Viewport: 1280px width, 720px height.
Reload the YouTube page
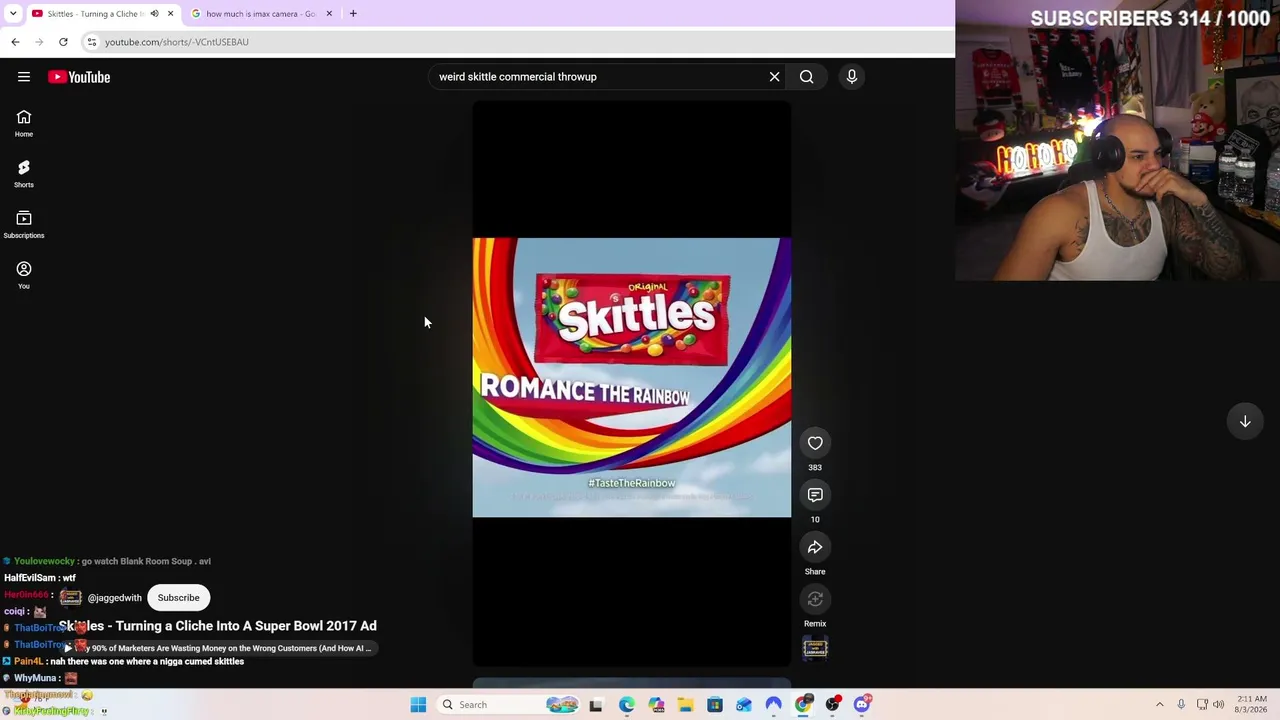click(63, 42)
